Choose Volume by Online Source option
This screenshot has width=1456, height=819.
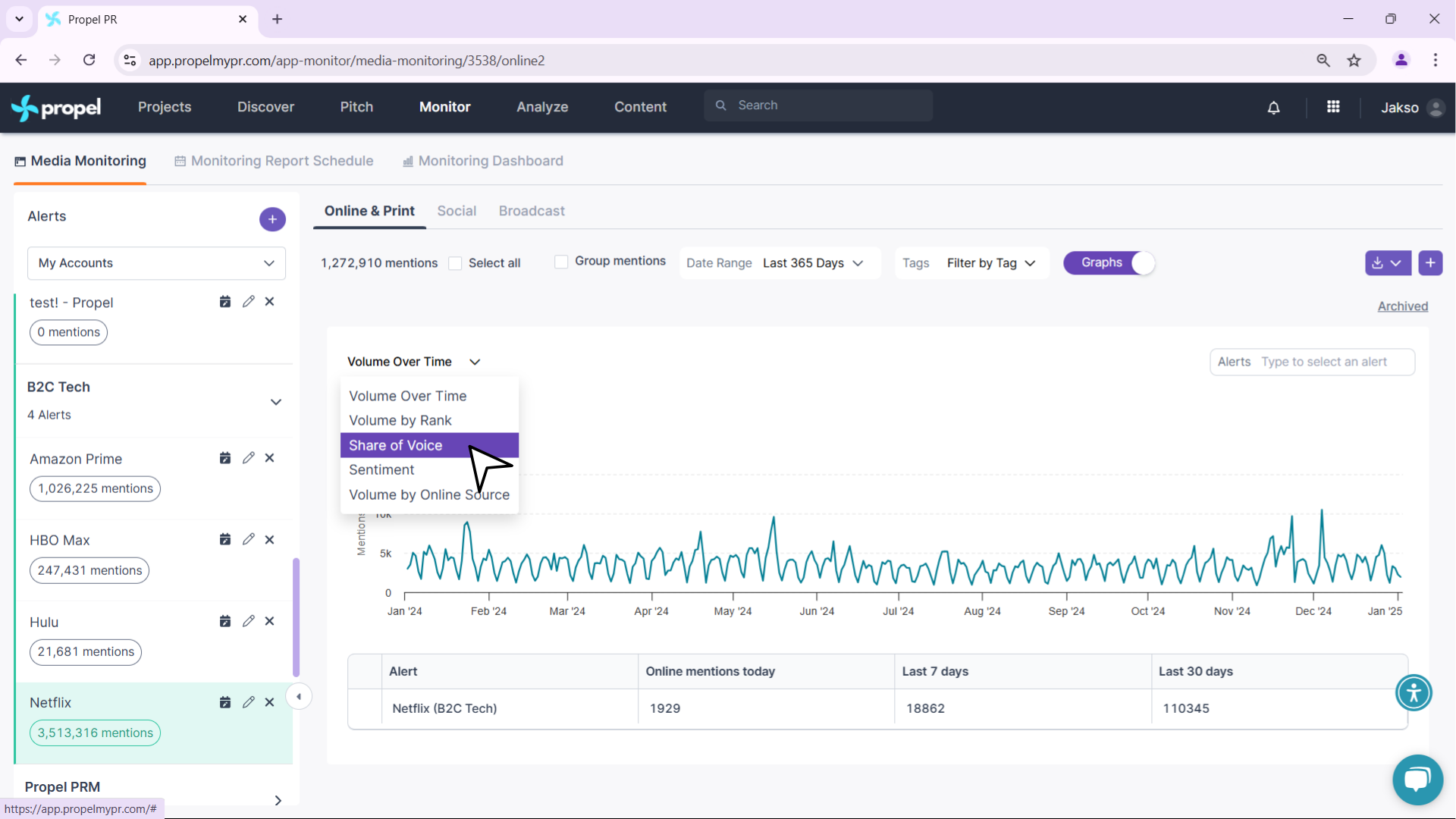429,494
